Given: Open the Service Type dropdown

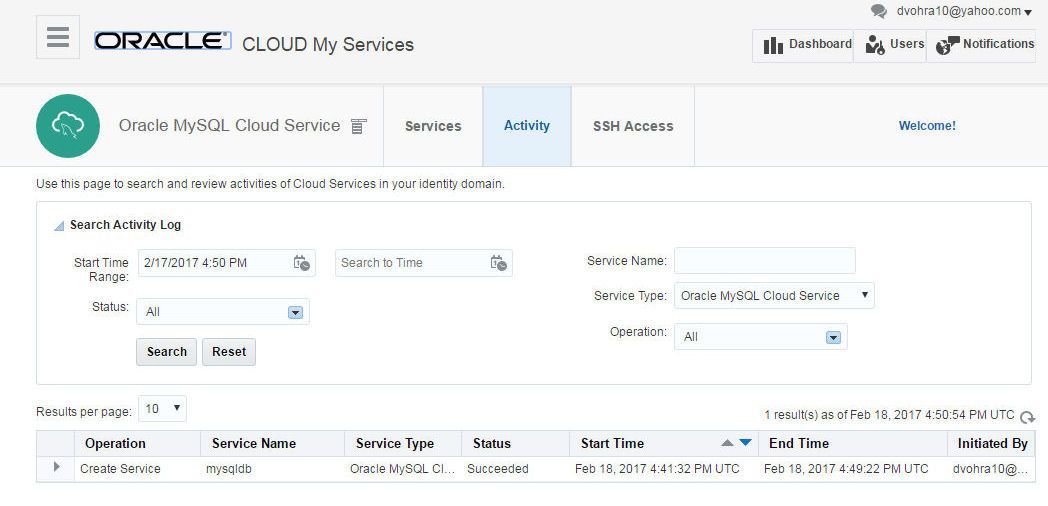Looking at the screenshot, I should point(774,295).
